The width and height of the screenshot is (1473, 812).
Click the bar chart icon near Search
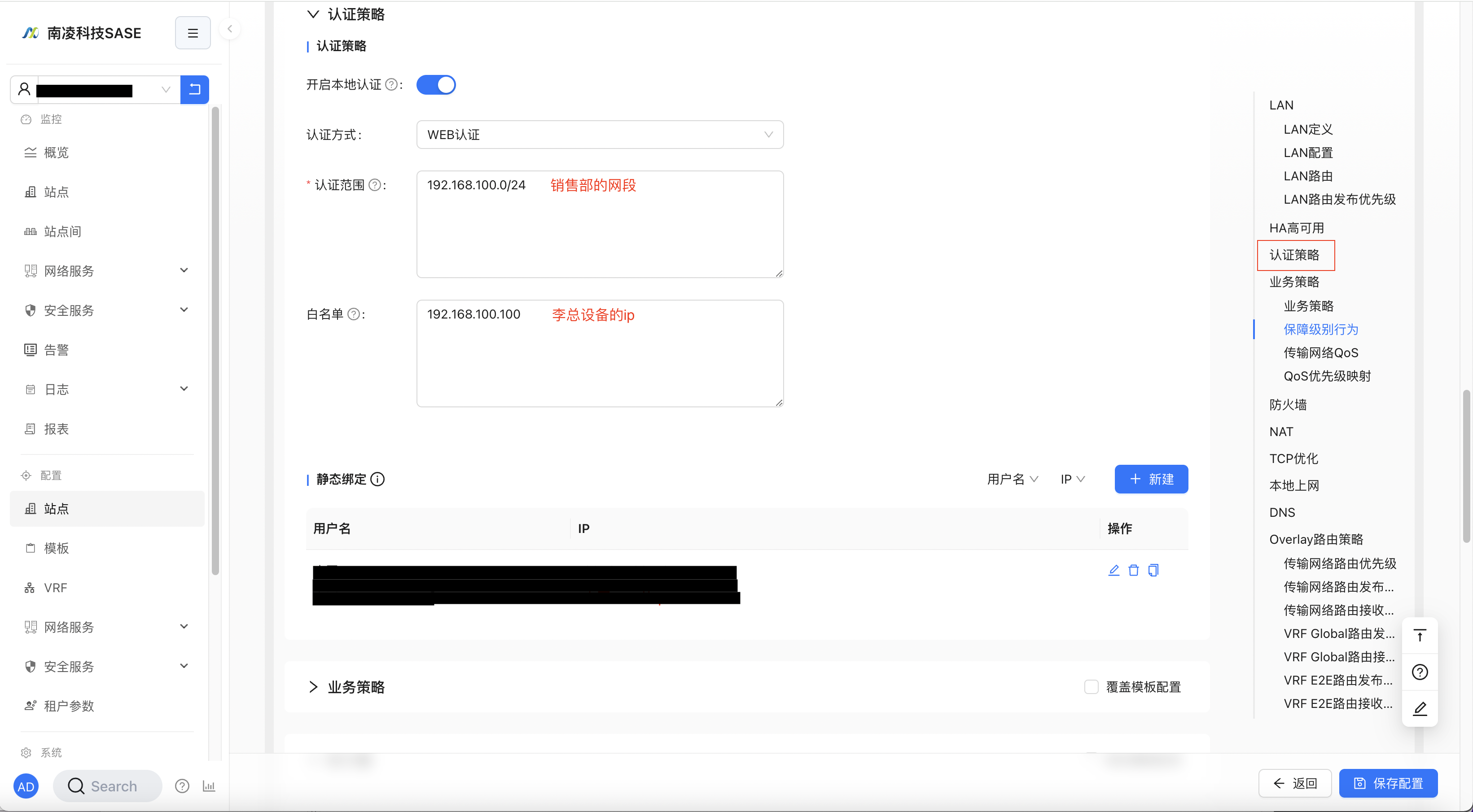(x=209, y=786)
